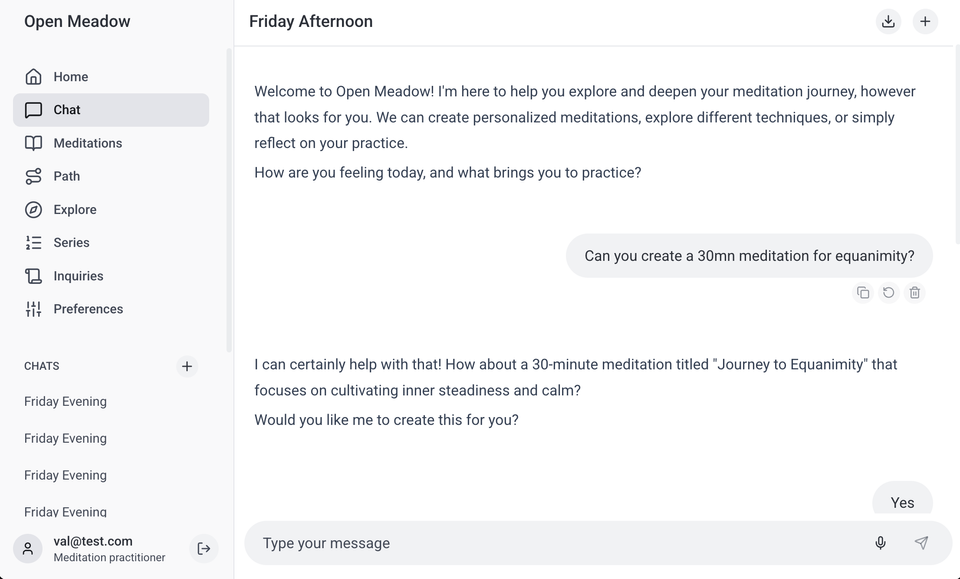Add a chat via the CHATS plus button
This screenshot has height=579, width=960.
coord(187,366)
